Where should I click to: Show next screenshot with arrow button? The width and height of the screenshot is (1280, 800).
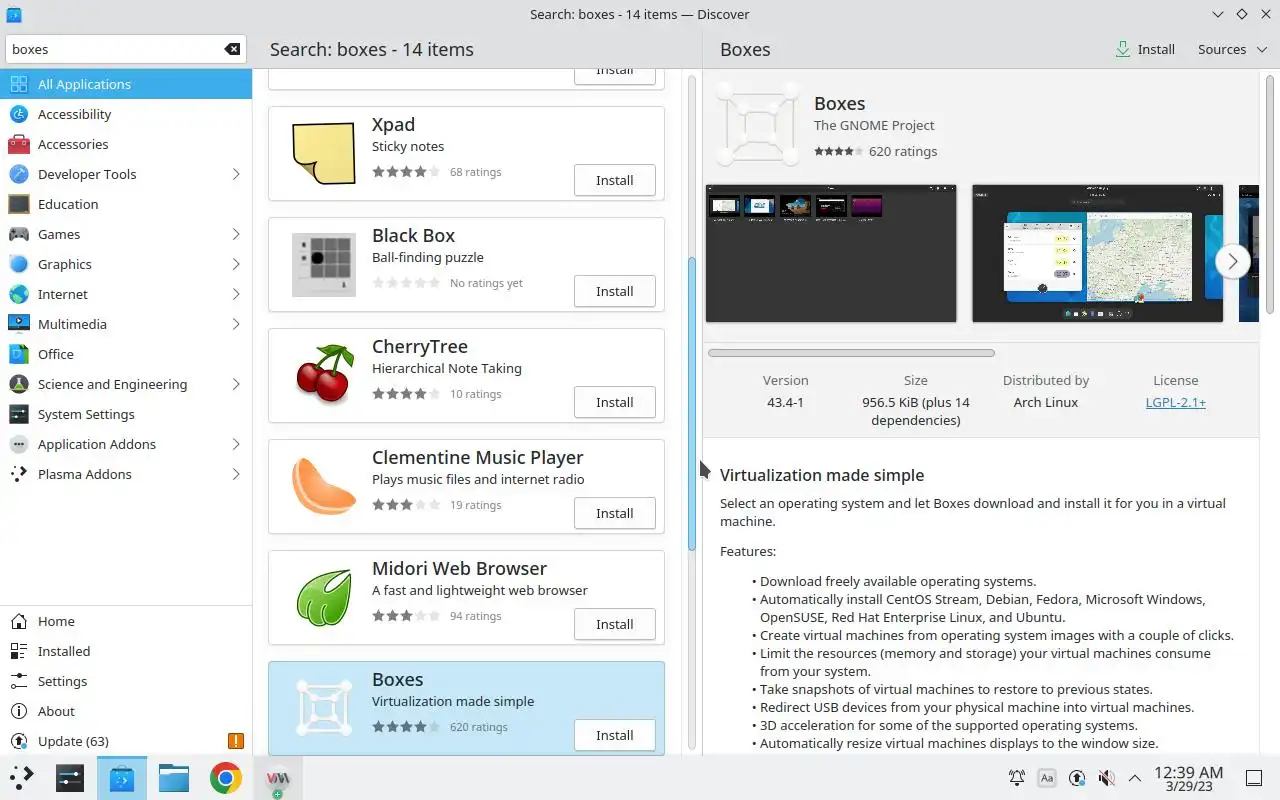tap(1232, 261)
